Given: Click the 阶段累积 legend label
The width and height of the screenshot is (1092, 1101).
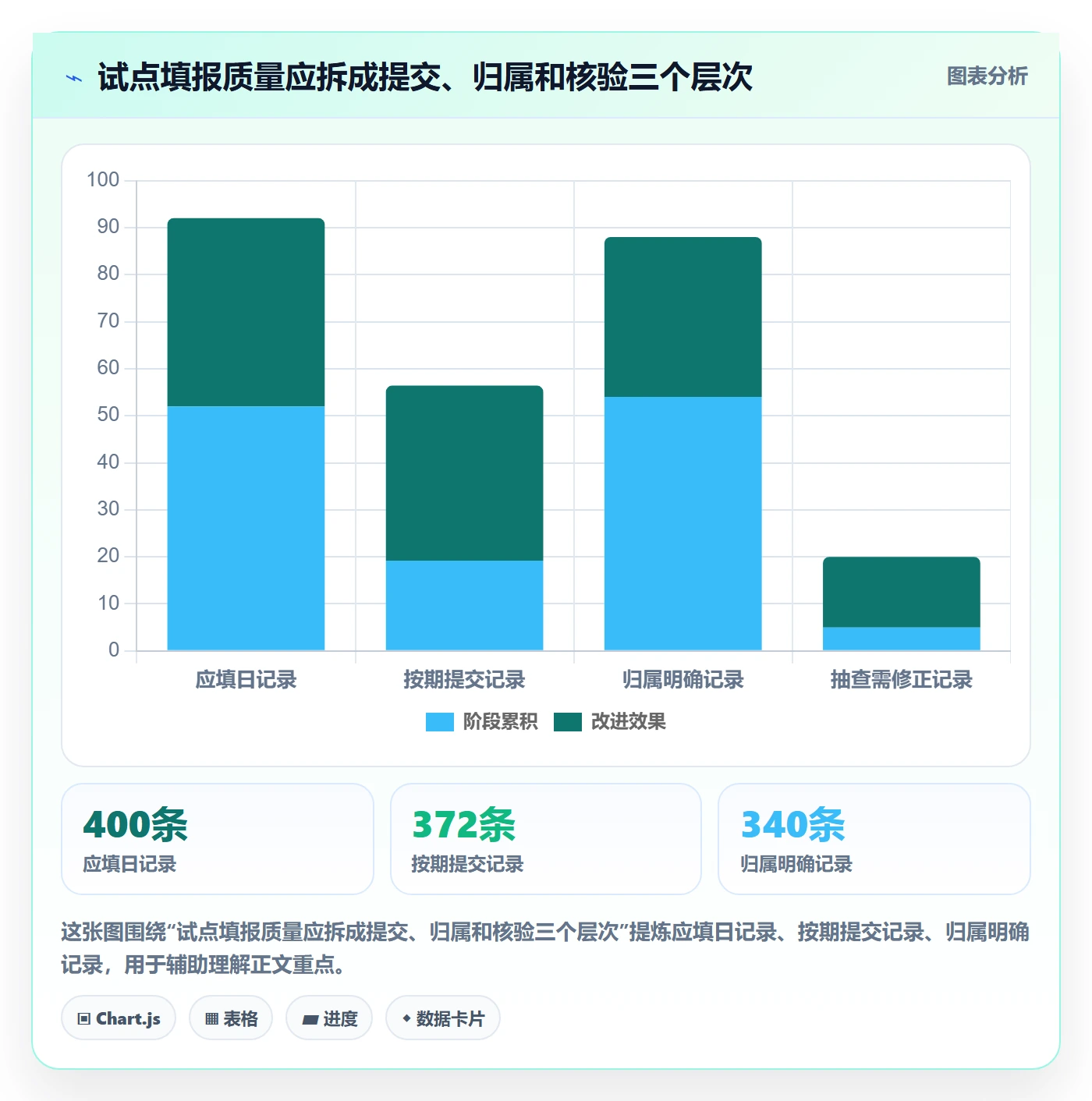Looking at the screenshot, I should [x=500, y=722].
